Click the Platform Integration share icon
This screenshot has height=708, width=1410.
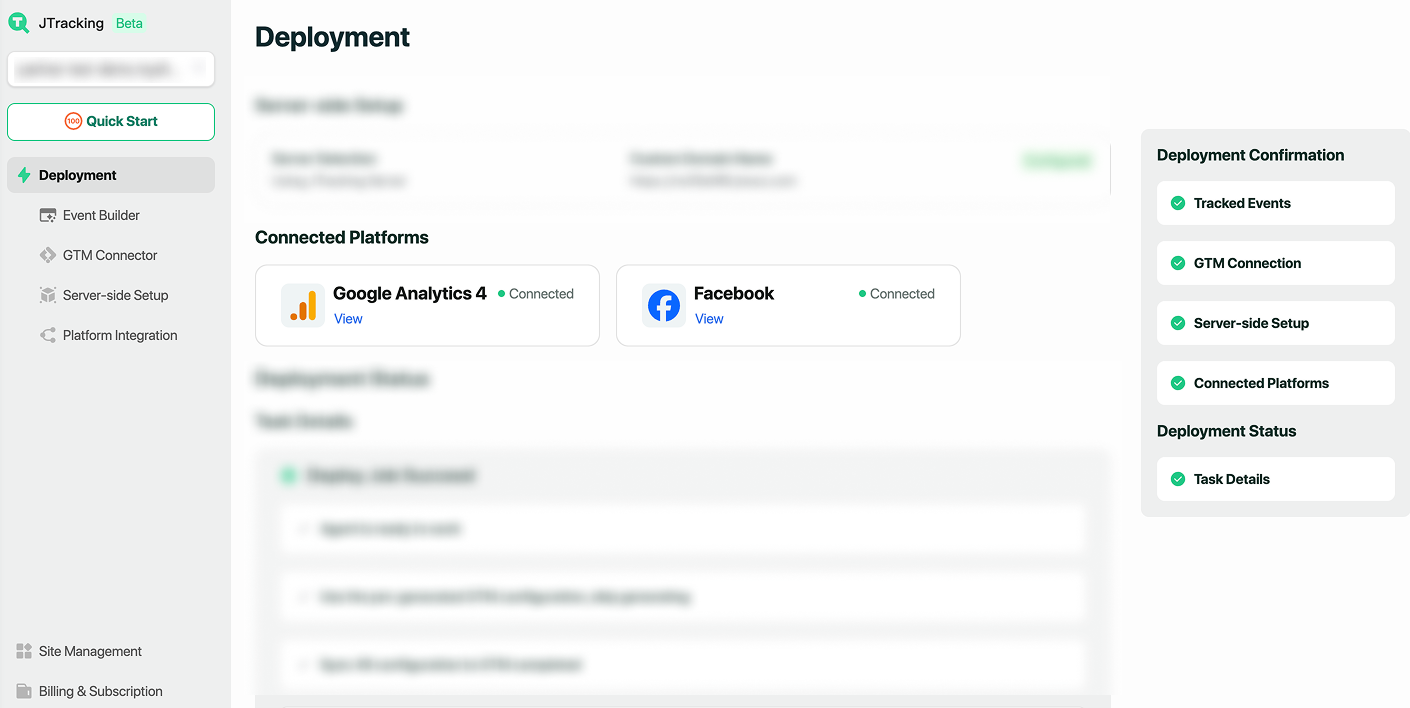48,335
